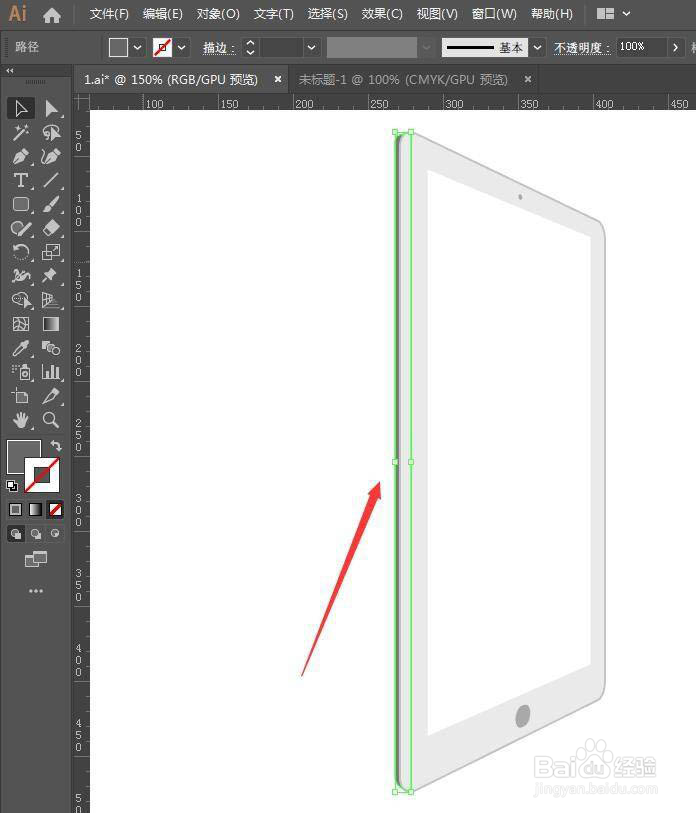Choose the Eyedropper tool
The width and height of the screenshot is (696, 813).
point(21,348)
